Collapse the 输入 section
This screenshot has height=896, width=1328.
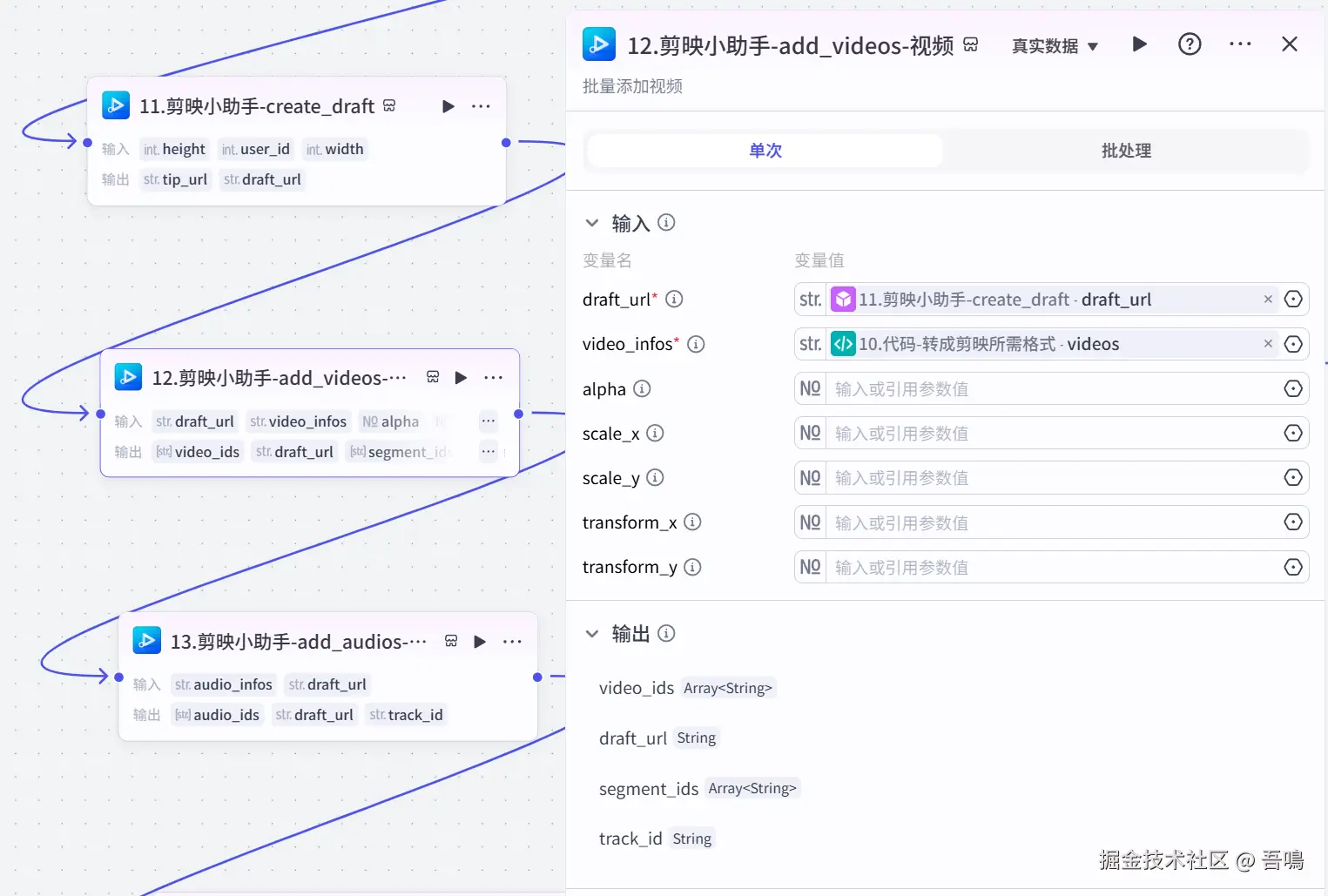[x=592, y=223]
